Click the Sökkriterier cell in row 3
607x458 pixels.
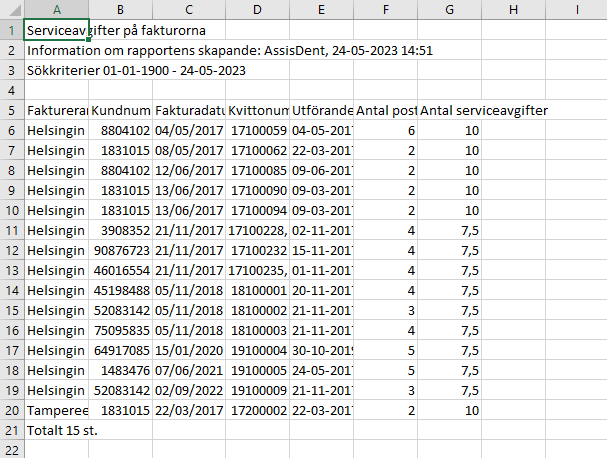click(x=57, y=70)
